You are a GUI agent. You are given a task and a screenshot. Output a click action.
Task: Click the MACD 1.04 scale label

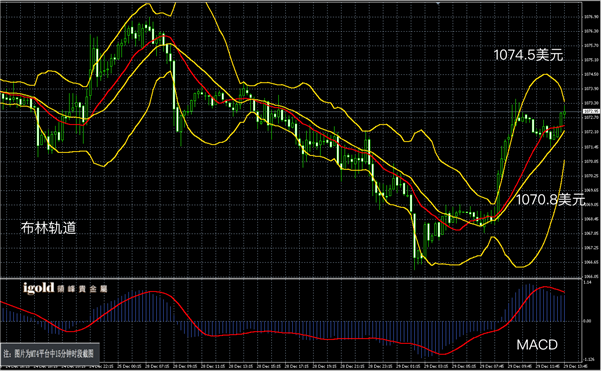588,282
